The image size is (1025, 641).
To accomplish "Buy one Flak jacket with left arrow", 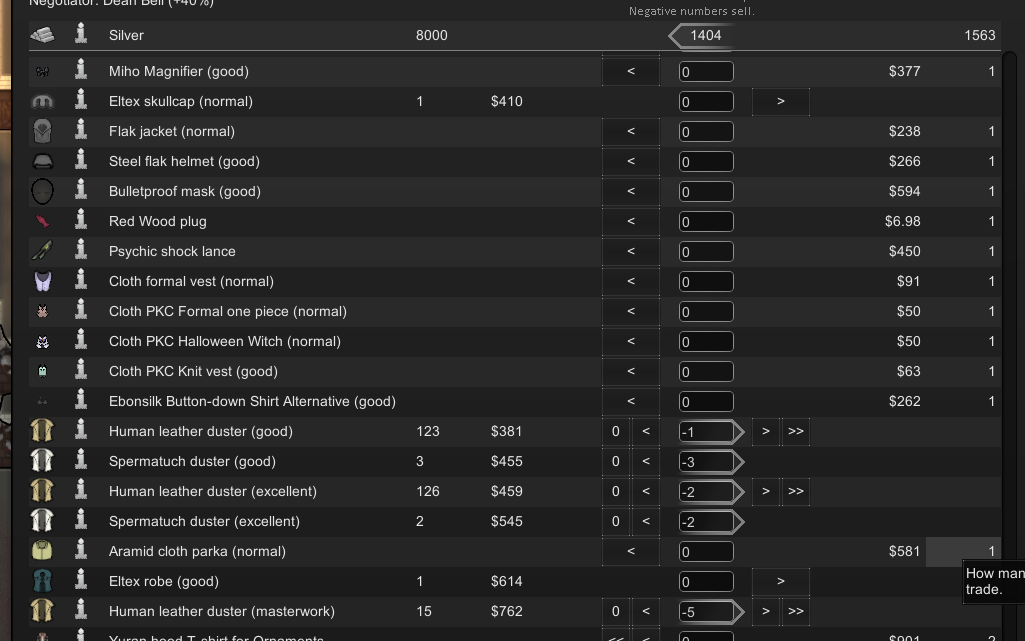I will tap(631, 131).
